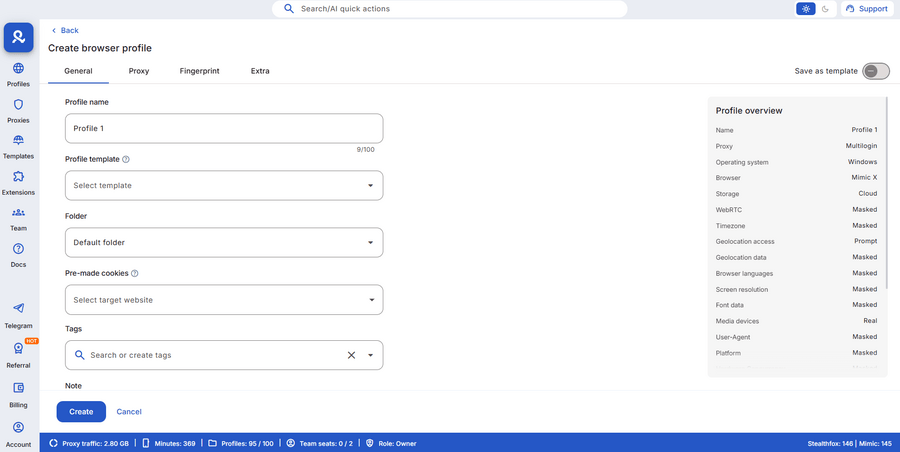Click the Profile name input field
The width and height of the screenshot is (900, 452).
point(223,128)
